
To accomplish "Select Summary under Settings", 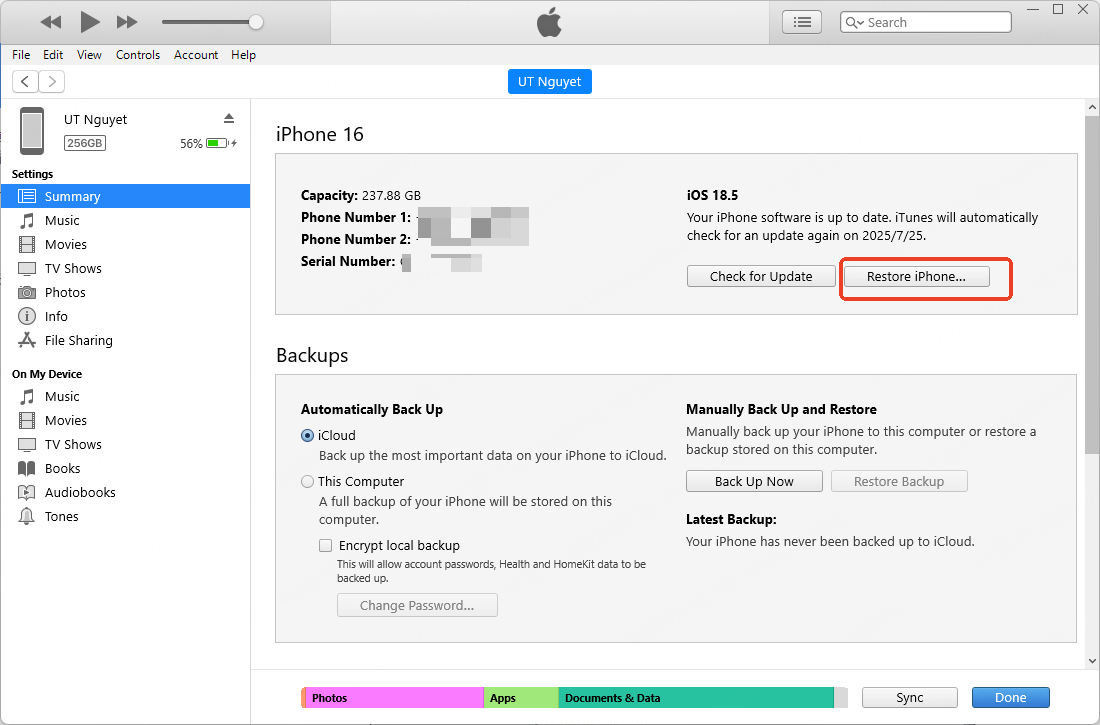I will pos(126,197).
